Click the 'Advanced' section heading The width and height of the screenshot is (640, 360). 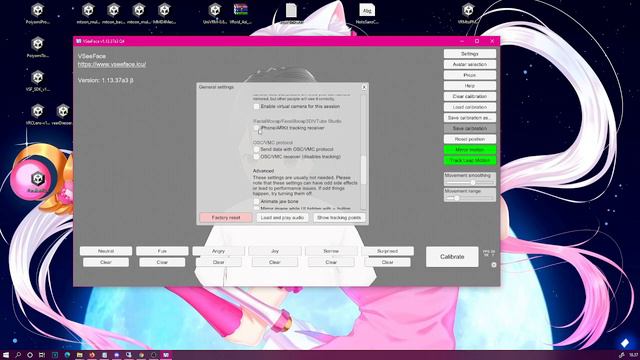point(263,171)
